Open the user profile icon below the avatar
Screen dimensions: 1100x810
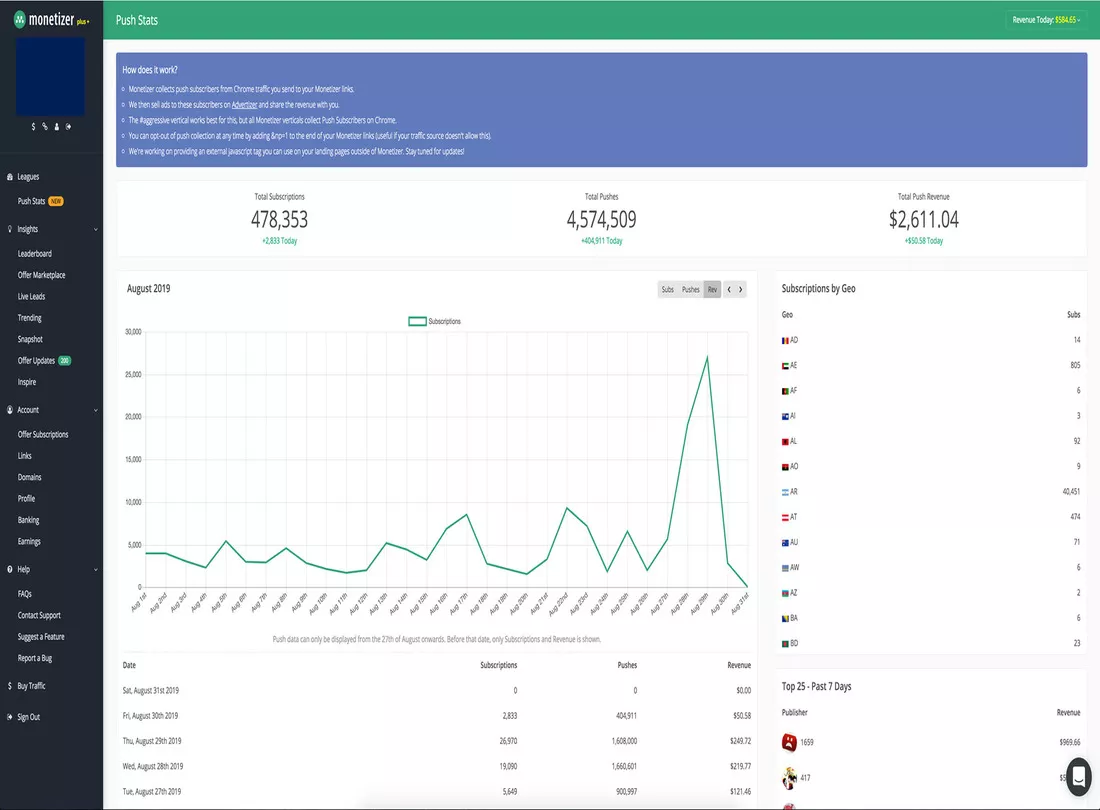pos(57,127)
